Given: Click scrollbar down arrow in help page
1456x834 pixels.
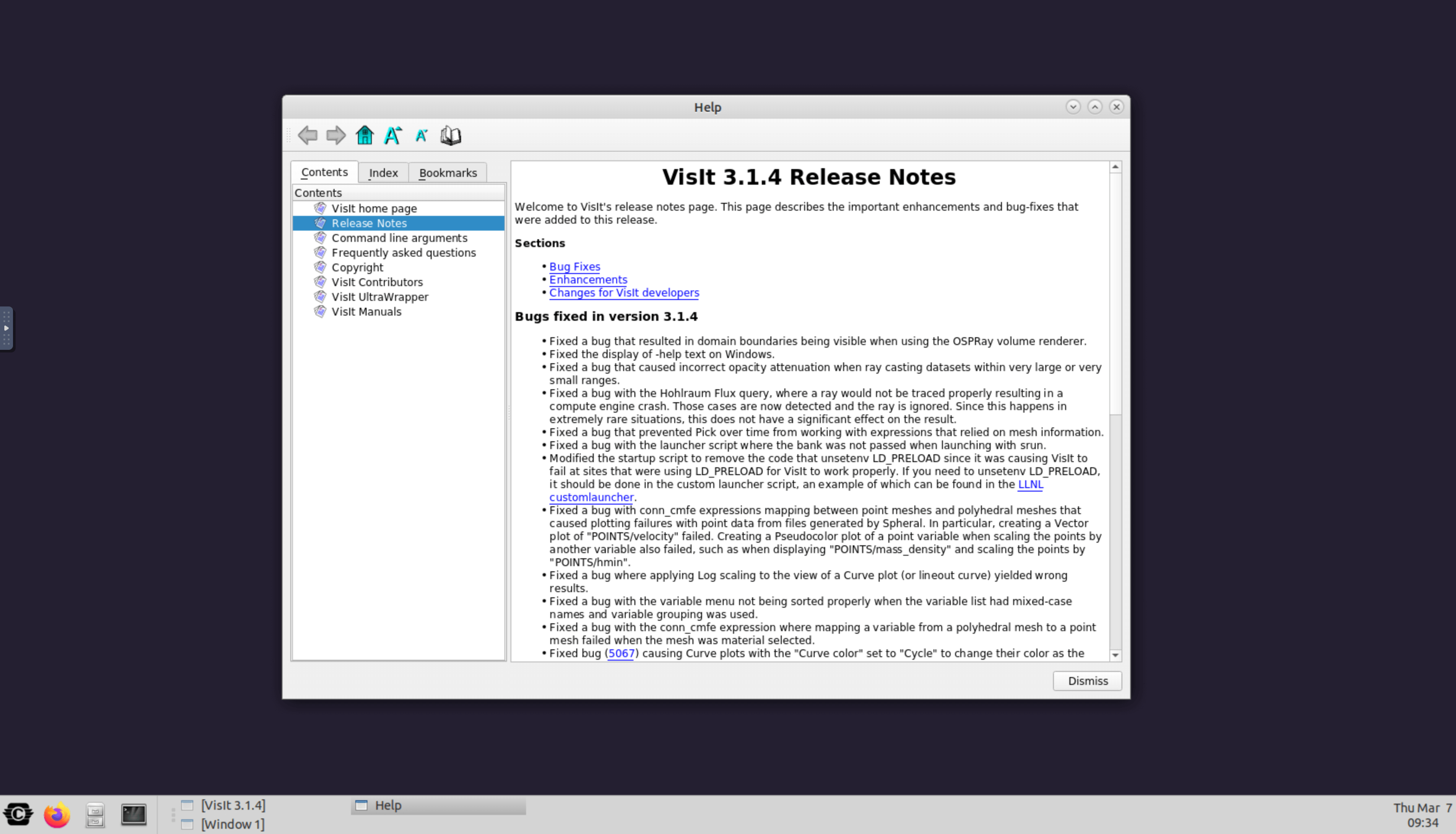Looking at the screenshot, I should pyautogui.click(x=1115, y=655).
